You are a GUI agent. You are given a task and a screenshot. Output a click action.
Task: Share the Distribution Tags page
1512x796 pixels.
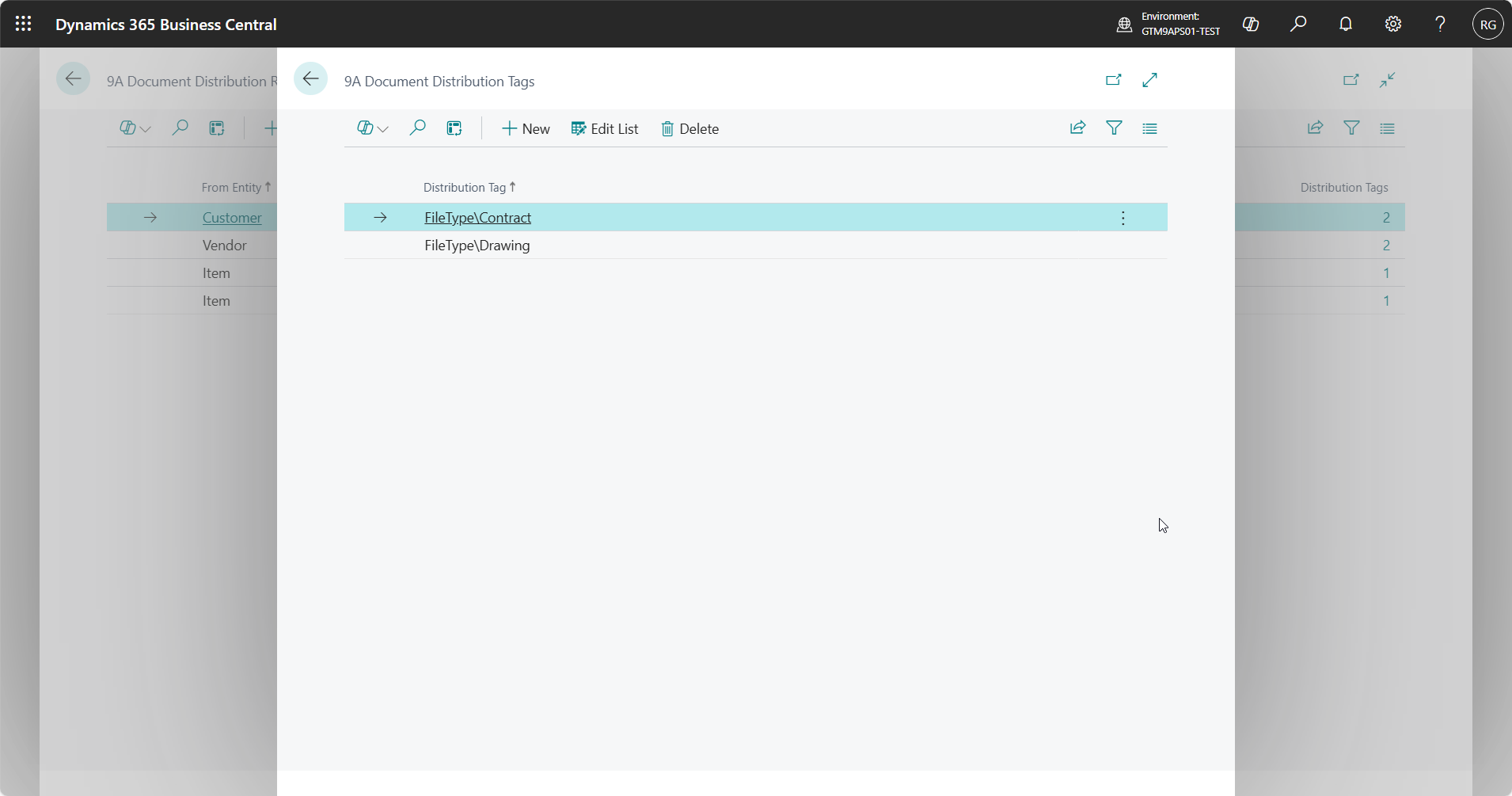(1077, 128)
